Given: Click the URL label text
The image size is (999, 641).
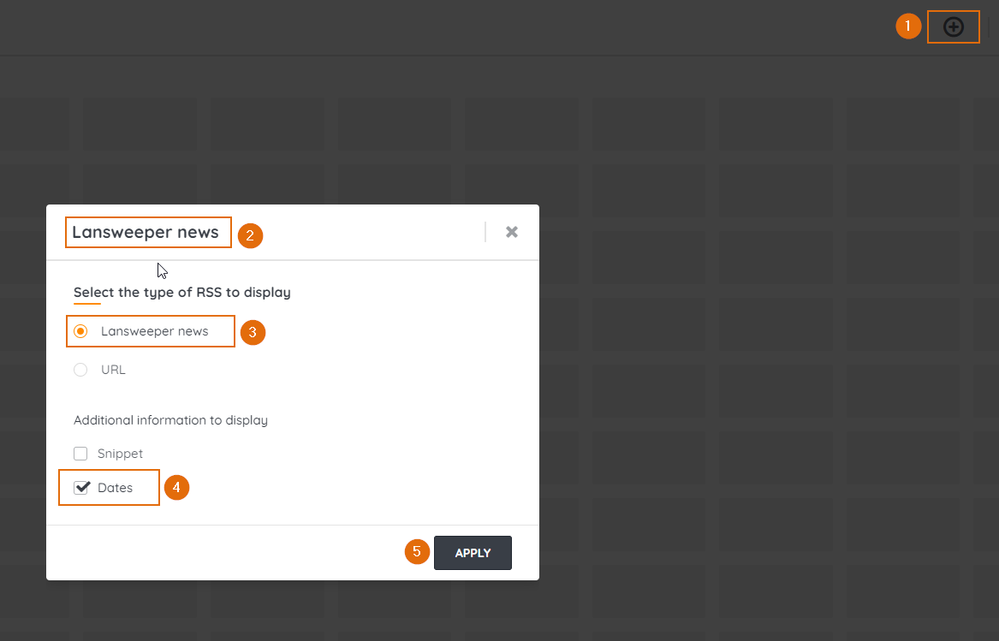Looking at the screenshot, I should [113, 370].
